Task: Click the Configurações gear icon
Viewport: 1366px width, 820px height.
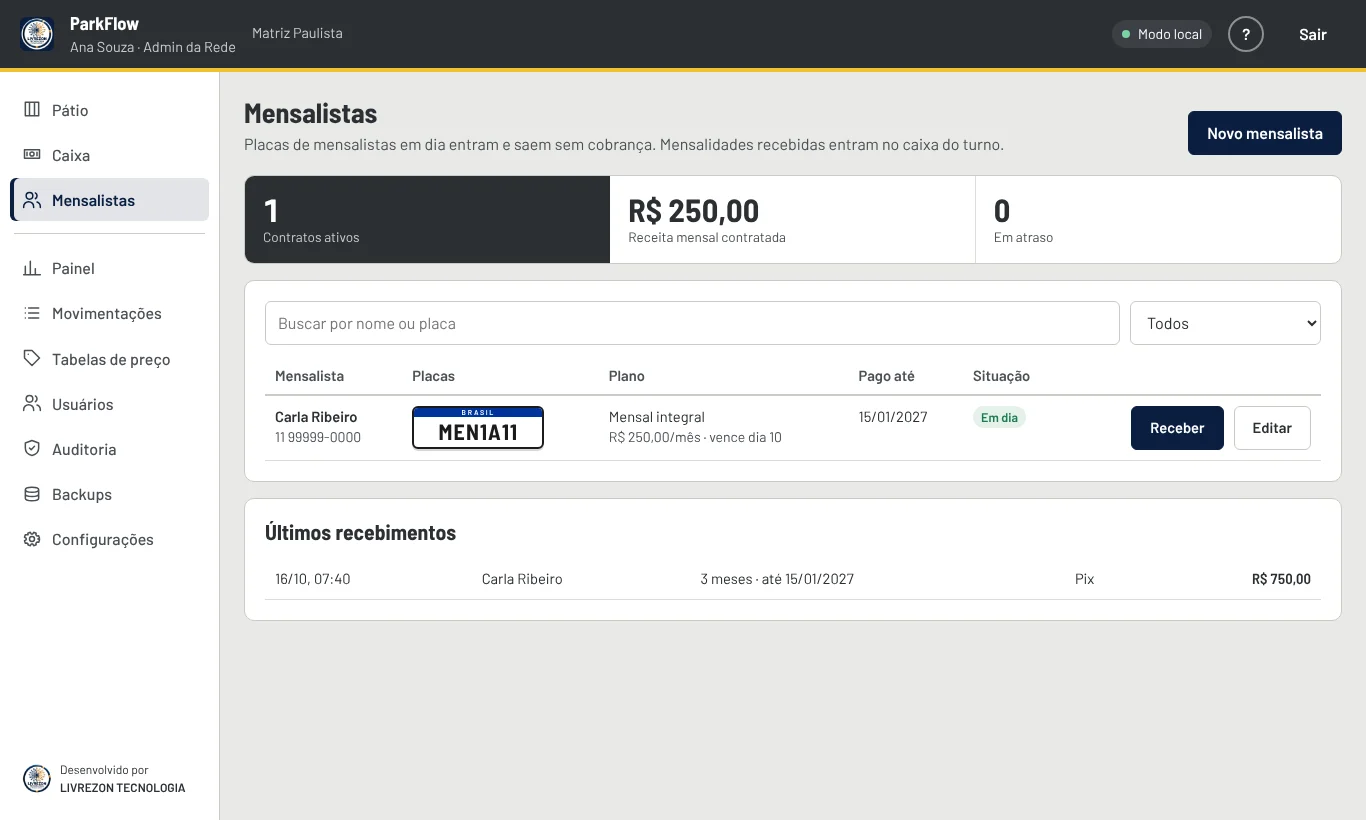Action: click(x=32, y=539)
